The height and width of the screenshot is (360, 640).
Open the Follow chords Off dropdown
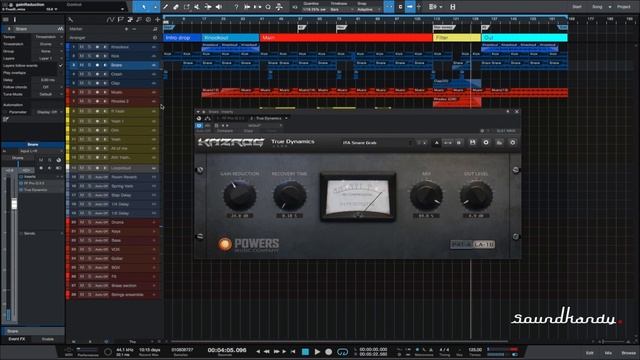(x=48, y=87)
